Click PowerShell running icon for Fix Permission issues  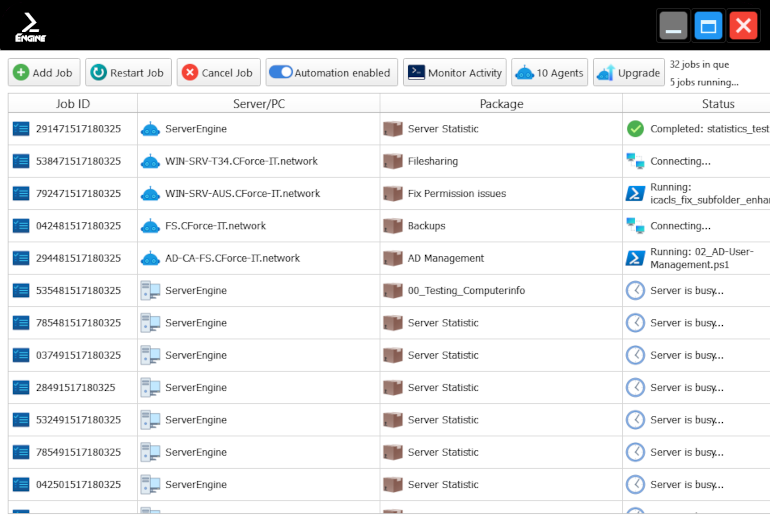(635, 194)
